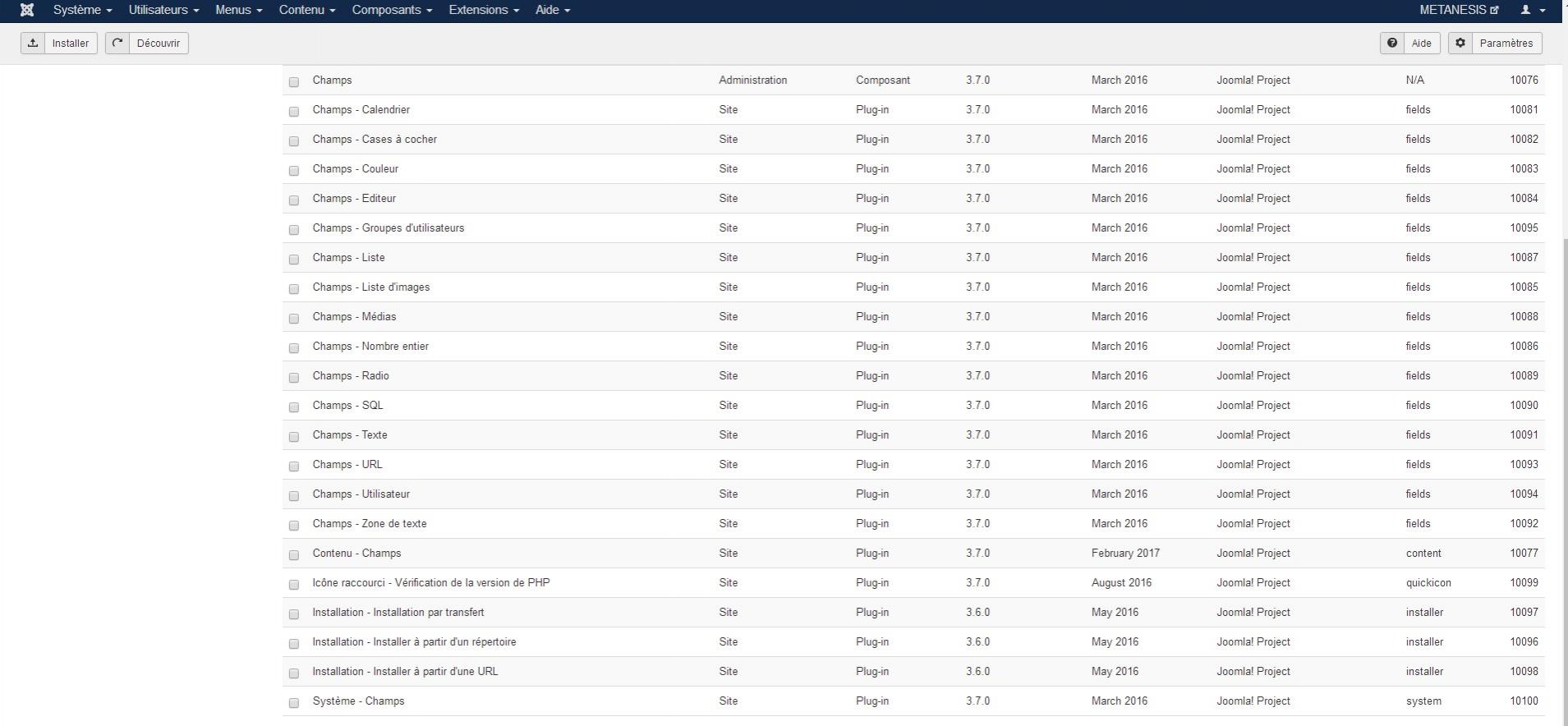Open the Menus dropdown menu
The width and height of the screenshot is (1568, 726).
238,10
